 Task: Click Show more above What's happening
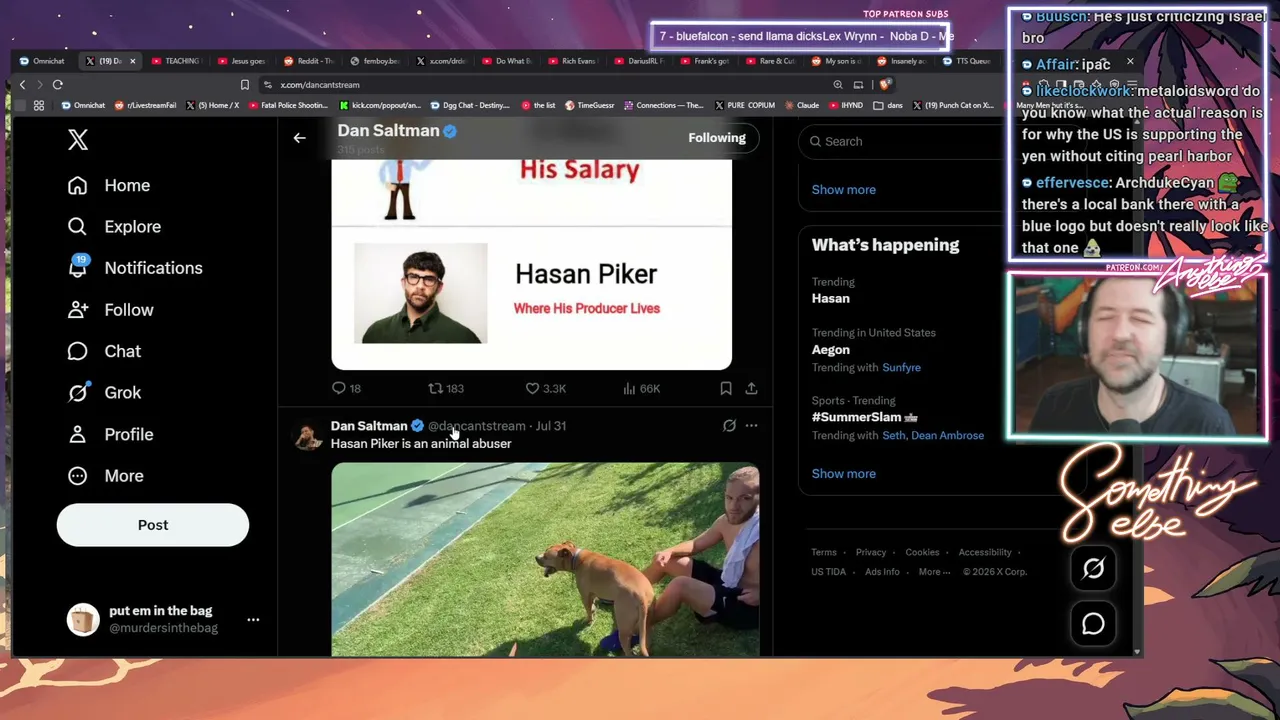pyautogui.click(x=844, y=190)
